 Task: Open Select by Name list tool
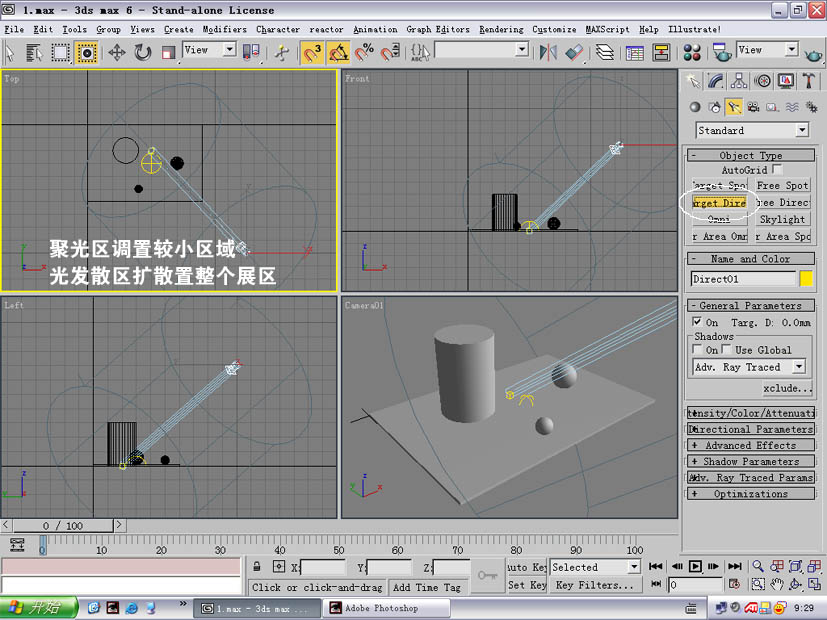pos(34,53)
